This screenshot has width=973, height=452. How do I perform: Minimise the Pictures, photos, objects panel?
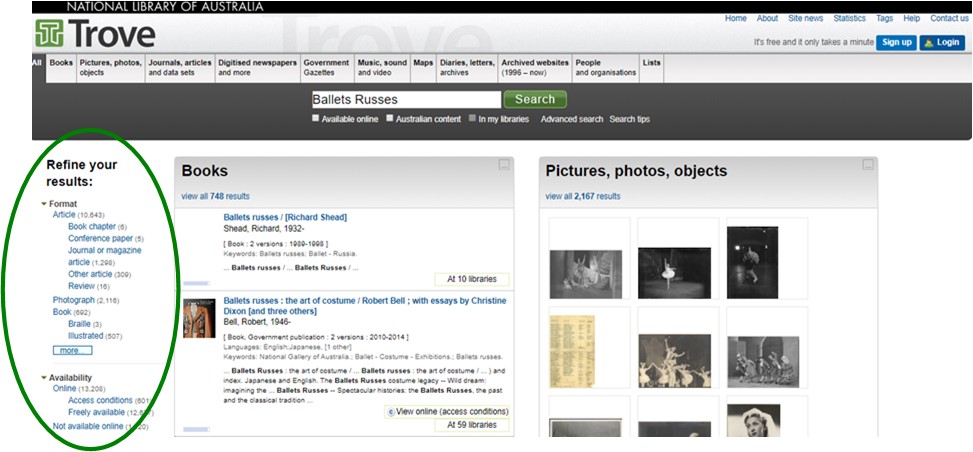tap(868, 165)
